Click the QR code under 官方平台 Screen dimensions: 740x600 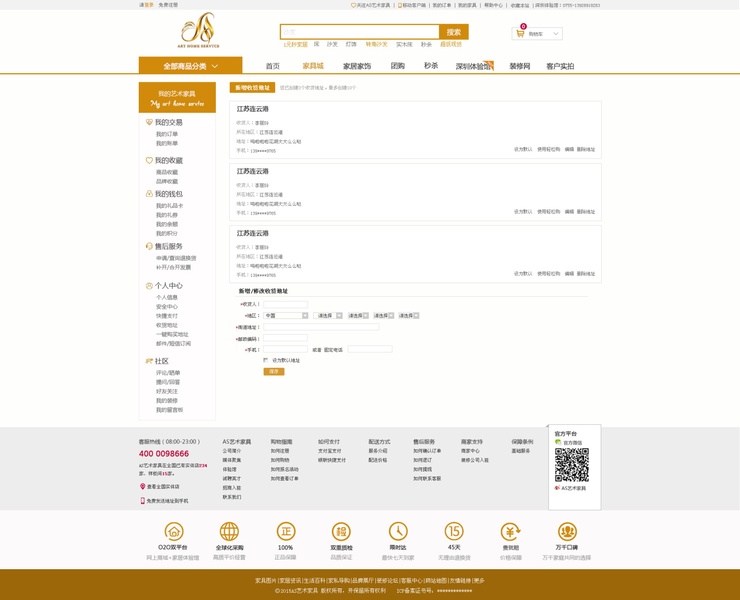(x=572, y=465)
